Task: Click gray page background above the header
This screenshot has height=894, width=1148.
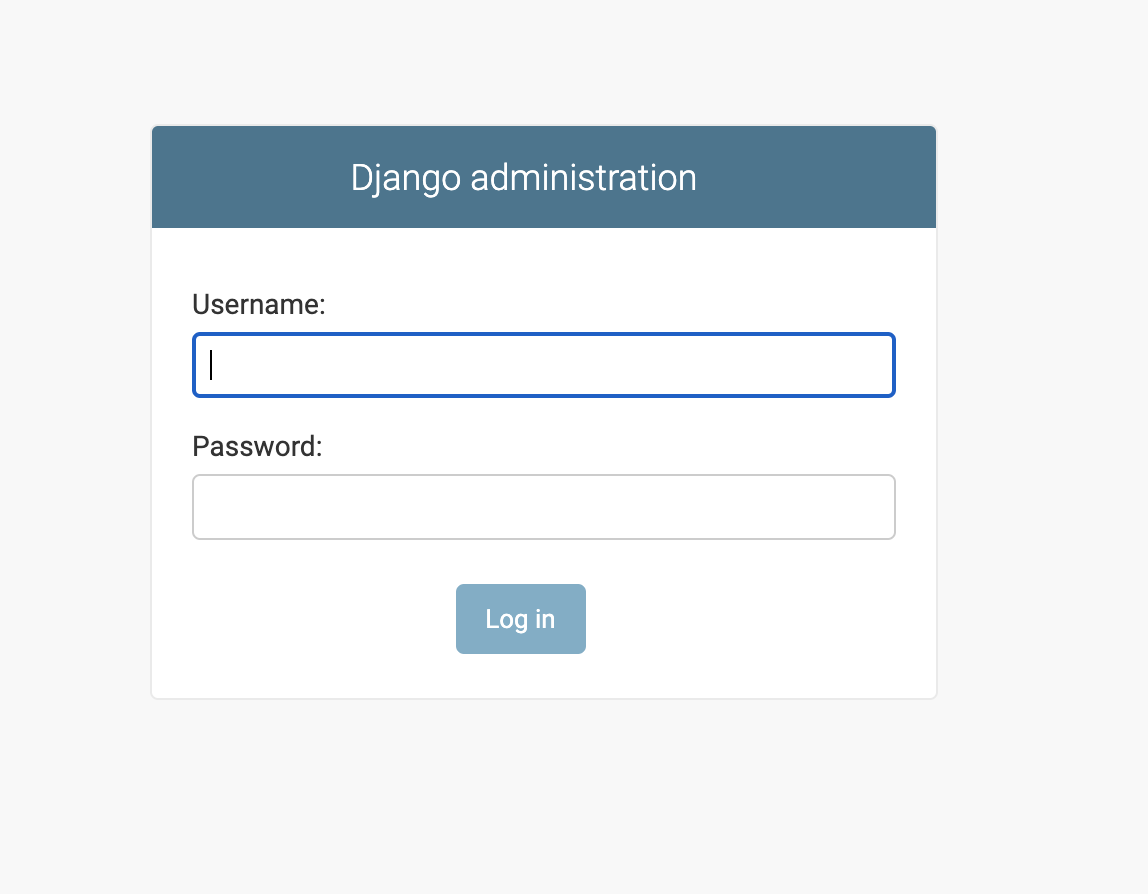Action: click(543, 62)
